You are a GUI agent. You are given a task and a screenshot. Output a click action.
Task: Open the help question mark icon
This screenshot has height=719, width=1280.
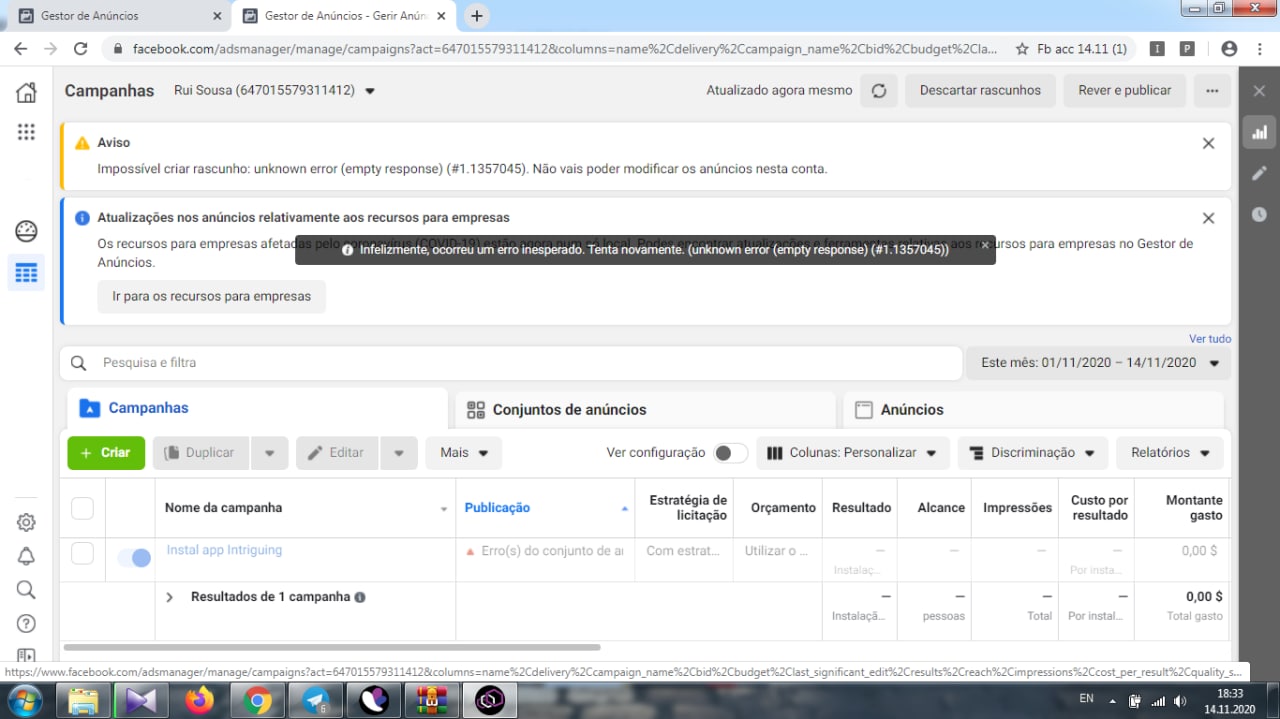[x=26, y=623]
